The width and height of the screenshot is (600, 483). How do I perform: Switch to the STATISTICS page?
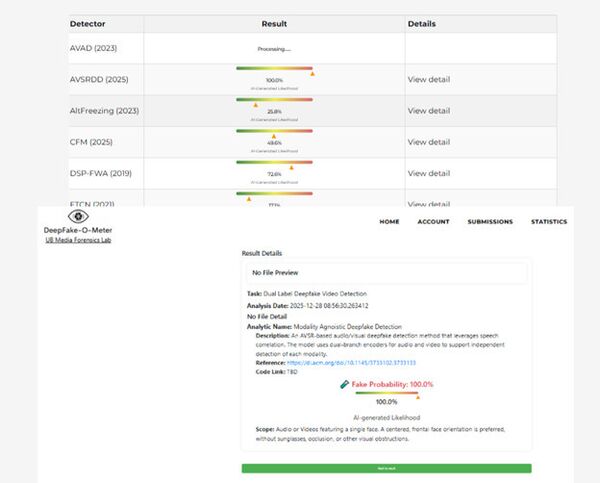pos(549,222)
